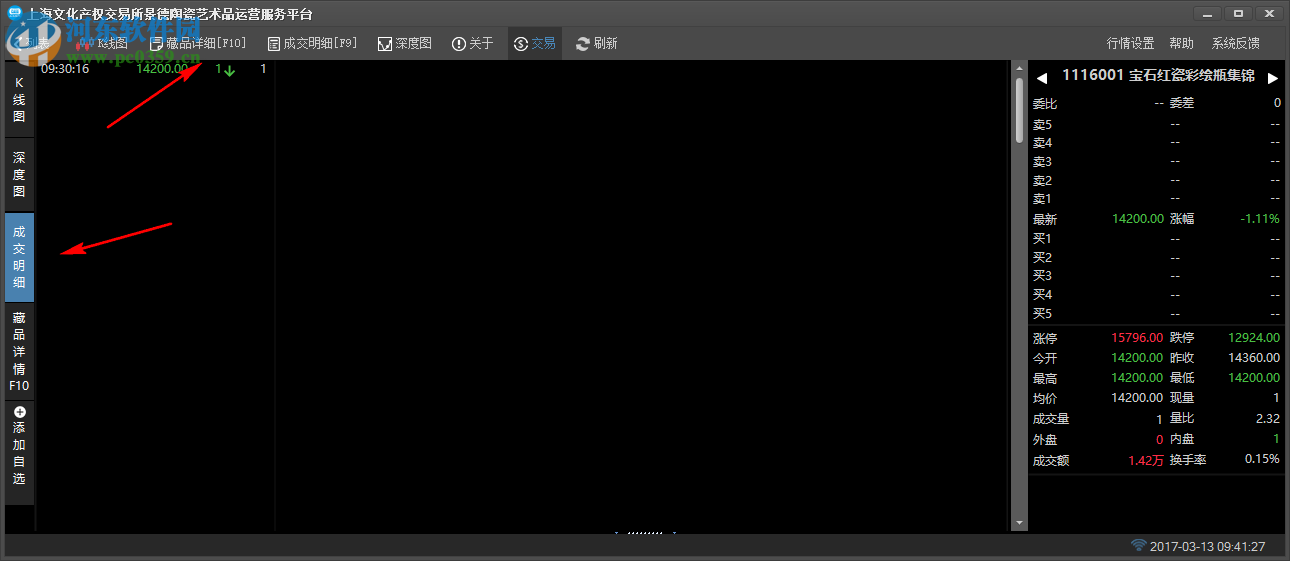Click the scrollbar down arrow
Image resolution: width=1290 pixels, height=561 pixels.
1019,523
